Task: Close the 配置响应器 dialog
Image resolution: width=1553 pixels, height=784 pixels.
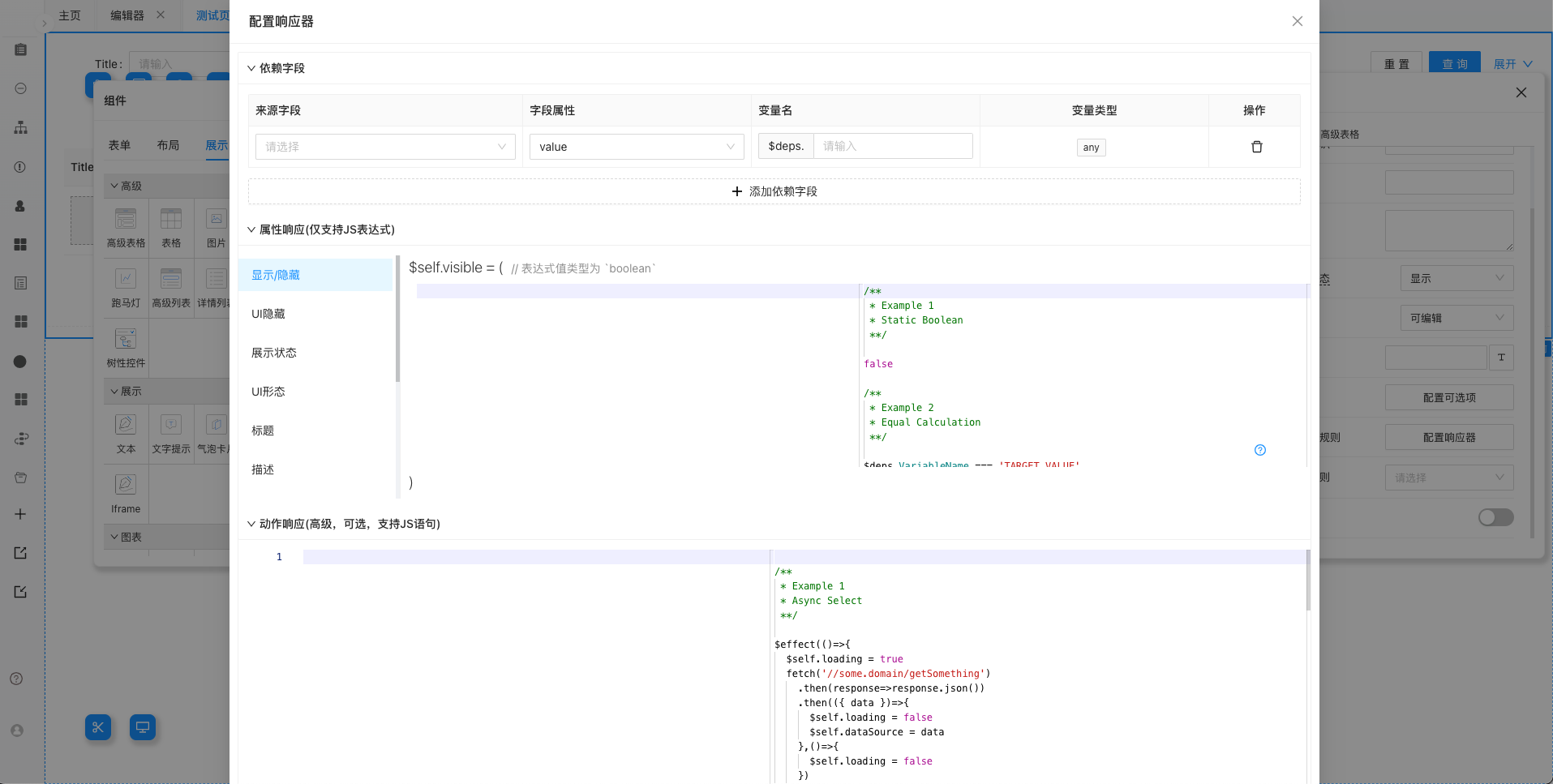Action: click(x=1298, y=21)
